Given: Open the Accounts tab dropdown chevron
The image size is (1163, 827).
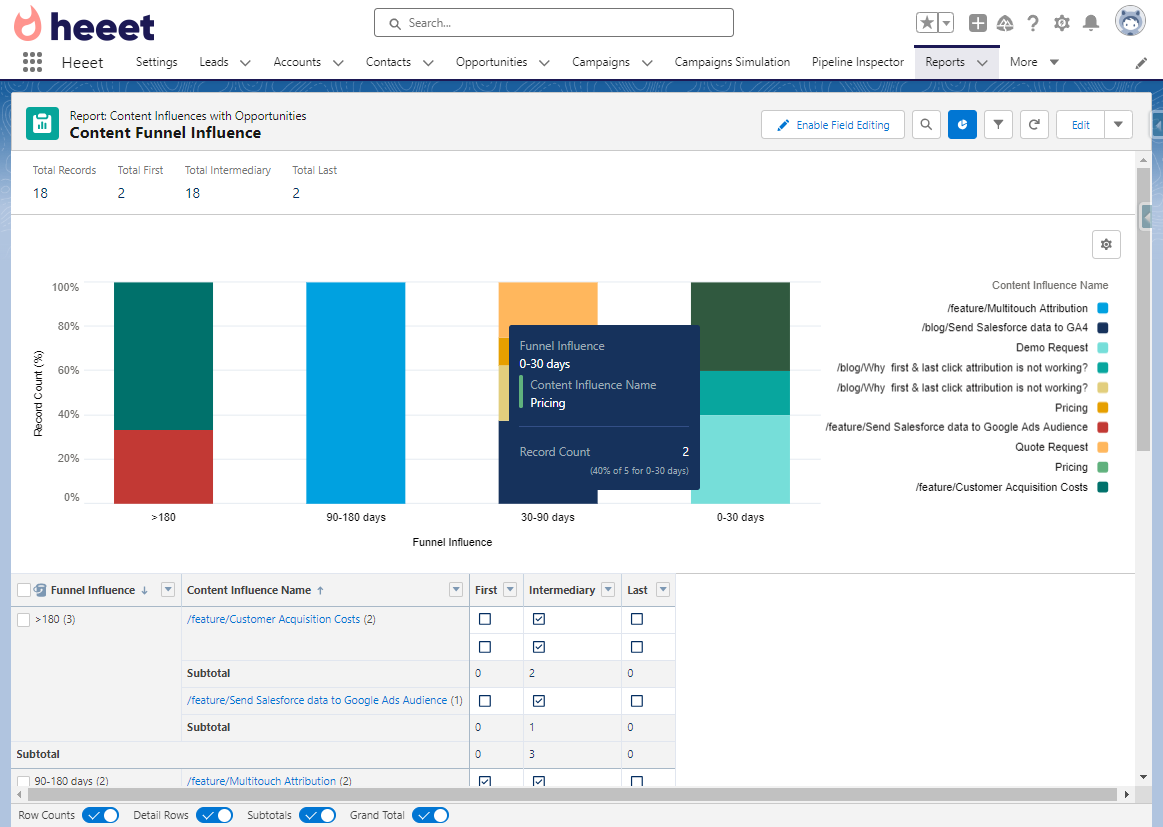Looking at the screenshot, I should 338,63.
